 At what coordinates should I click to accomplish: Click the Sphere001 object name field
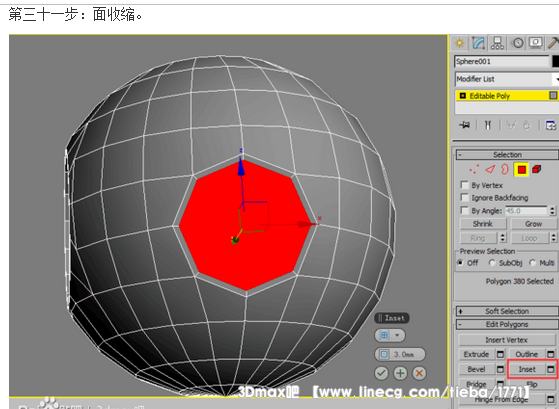pyautogui.click(x=502, y=61)
